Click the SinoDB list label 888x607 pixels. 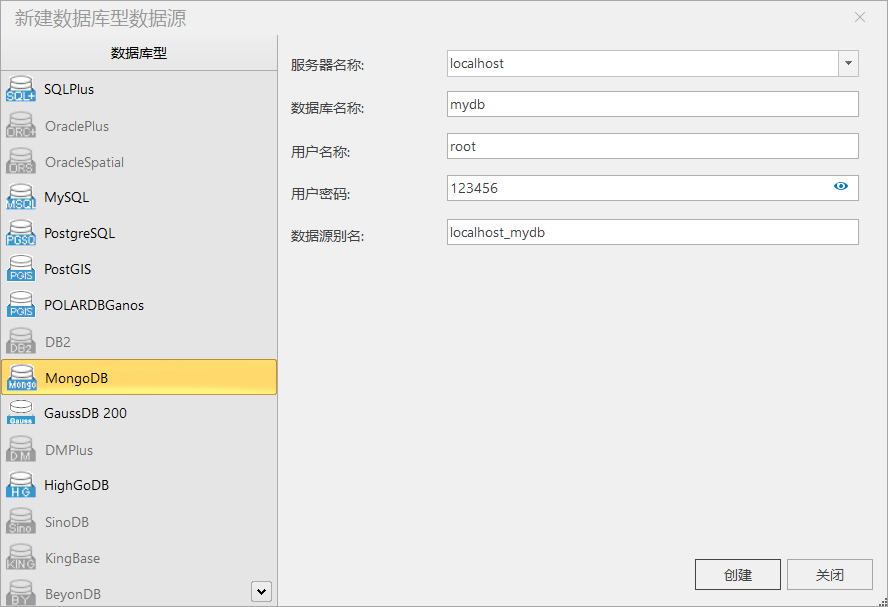click(x=67, y=522)
